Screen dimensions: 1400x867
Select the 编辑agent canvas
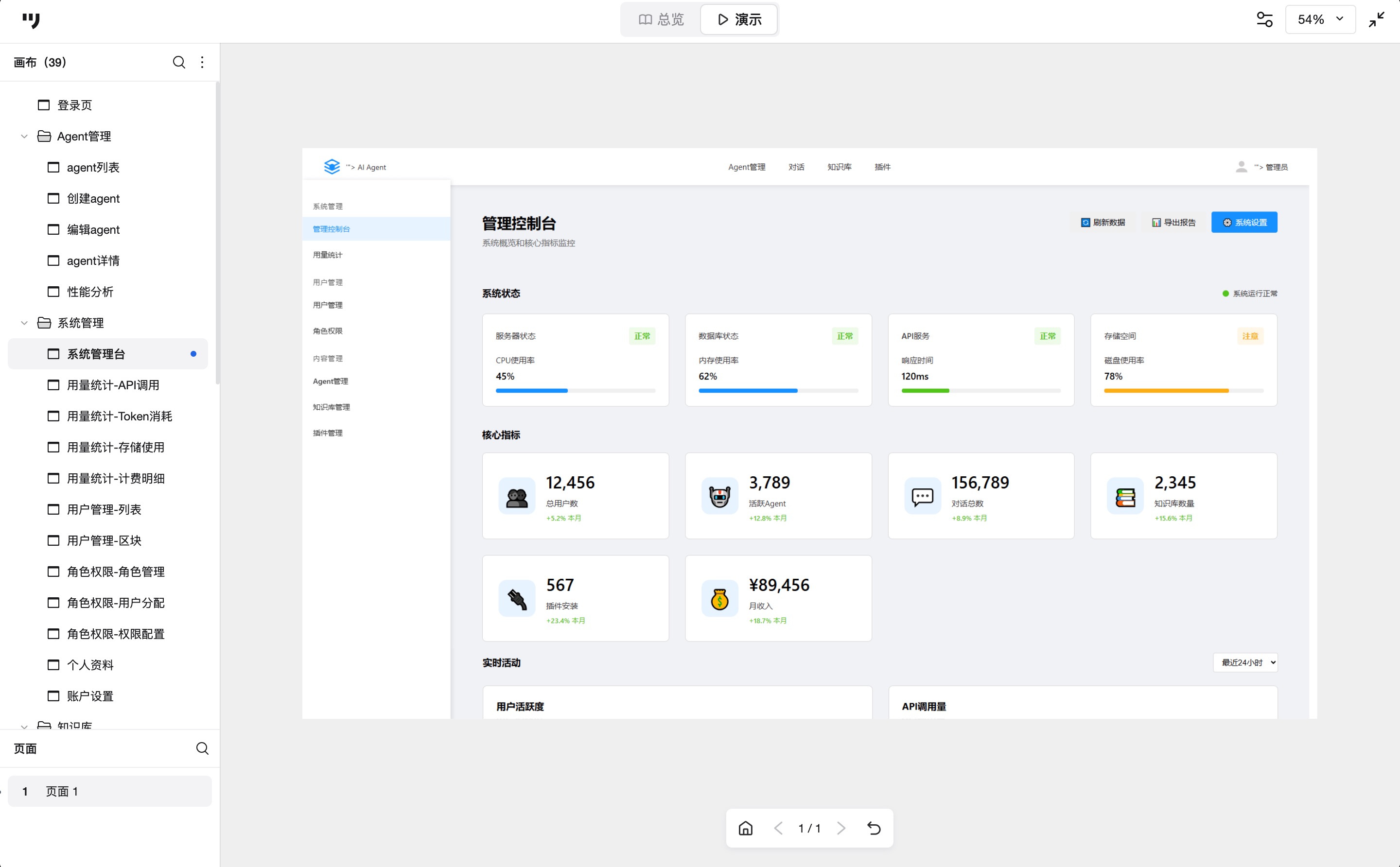[108, 229]
